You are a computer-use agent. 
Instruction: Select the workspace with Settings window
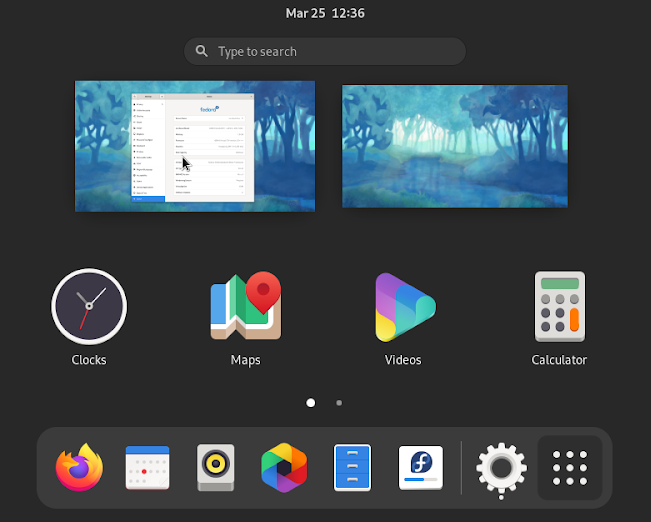click(x=195, y=146)
